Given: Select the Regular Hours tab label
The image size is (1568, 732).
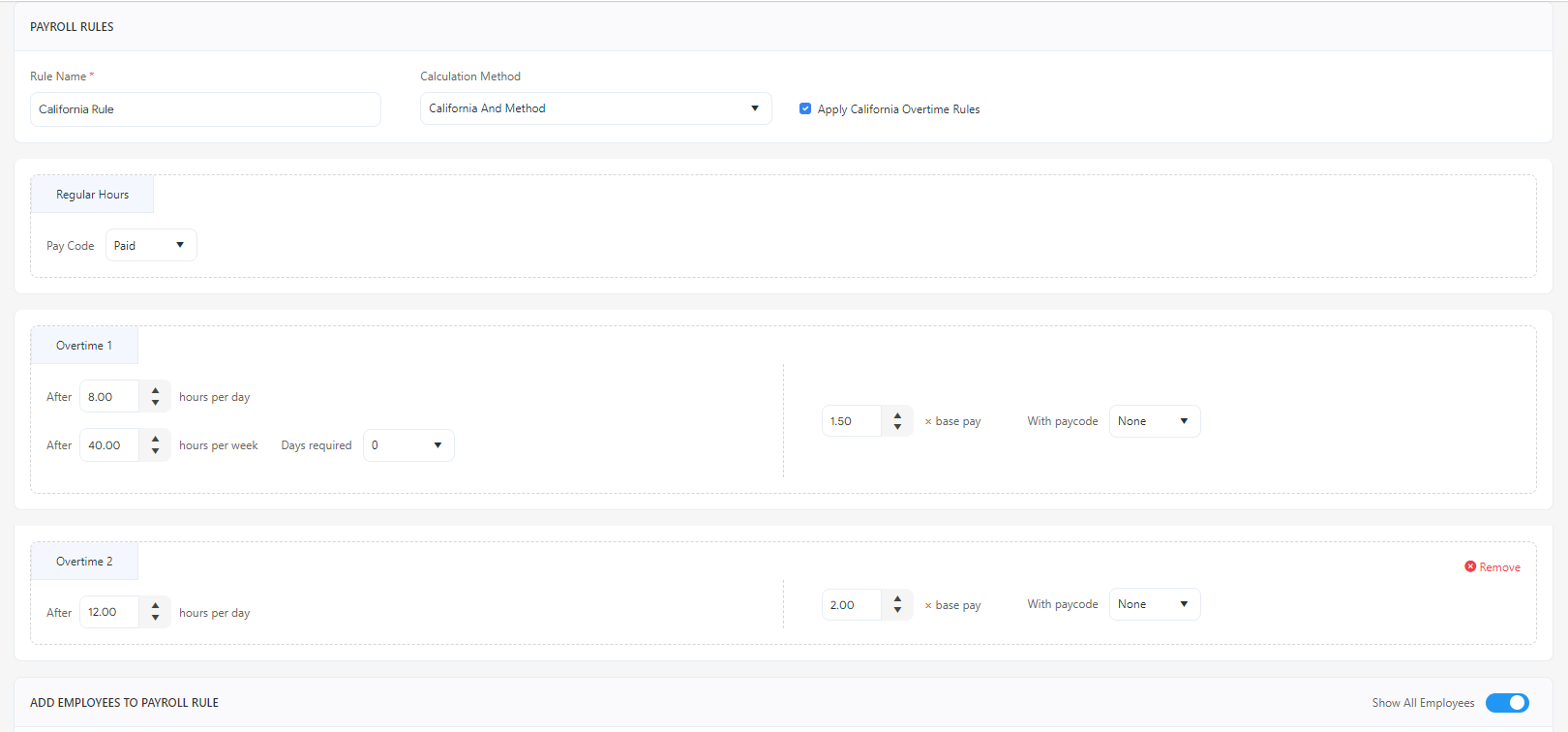Looking at the screenshot, I should point(92,195).
